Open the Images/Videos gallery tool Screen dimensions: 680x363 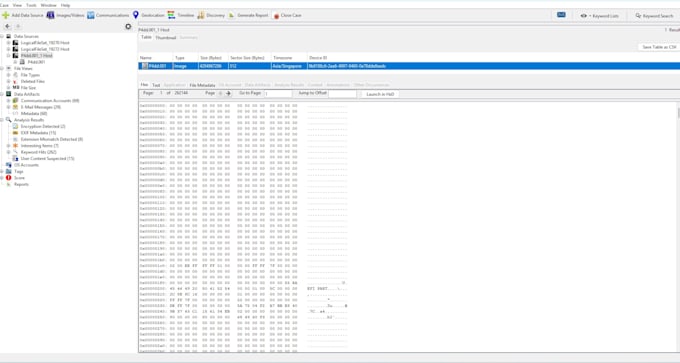(65, 15)
